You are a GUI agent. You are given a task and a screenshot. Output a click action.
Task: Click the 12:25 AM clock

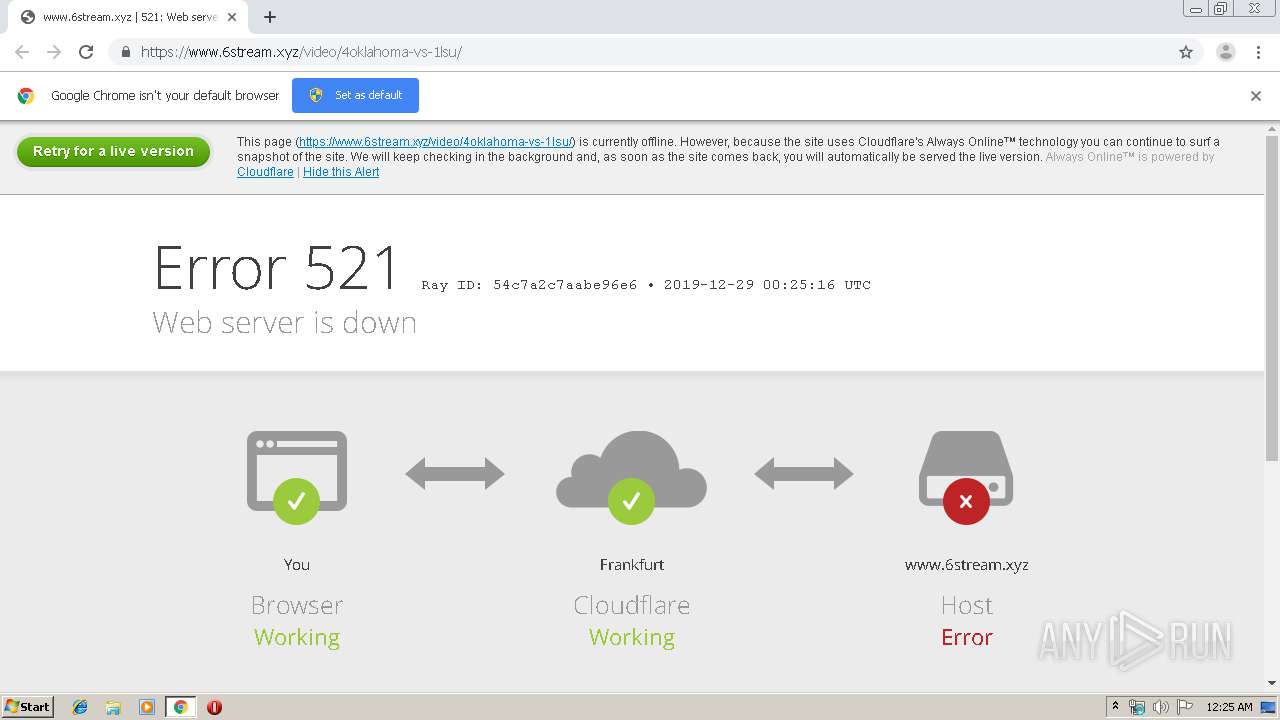pos(1229,707)
